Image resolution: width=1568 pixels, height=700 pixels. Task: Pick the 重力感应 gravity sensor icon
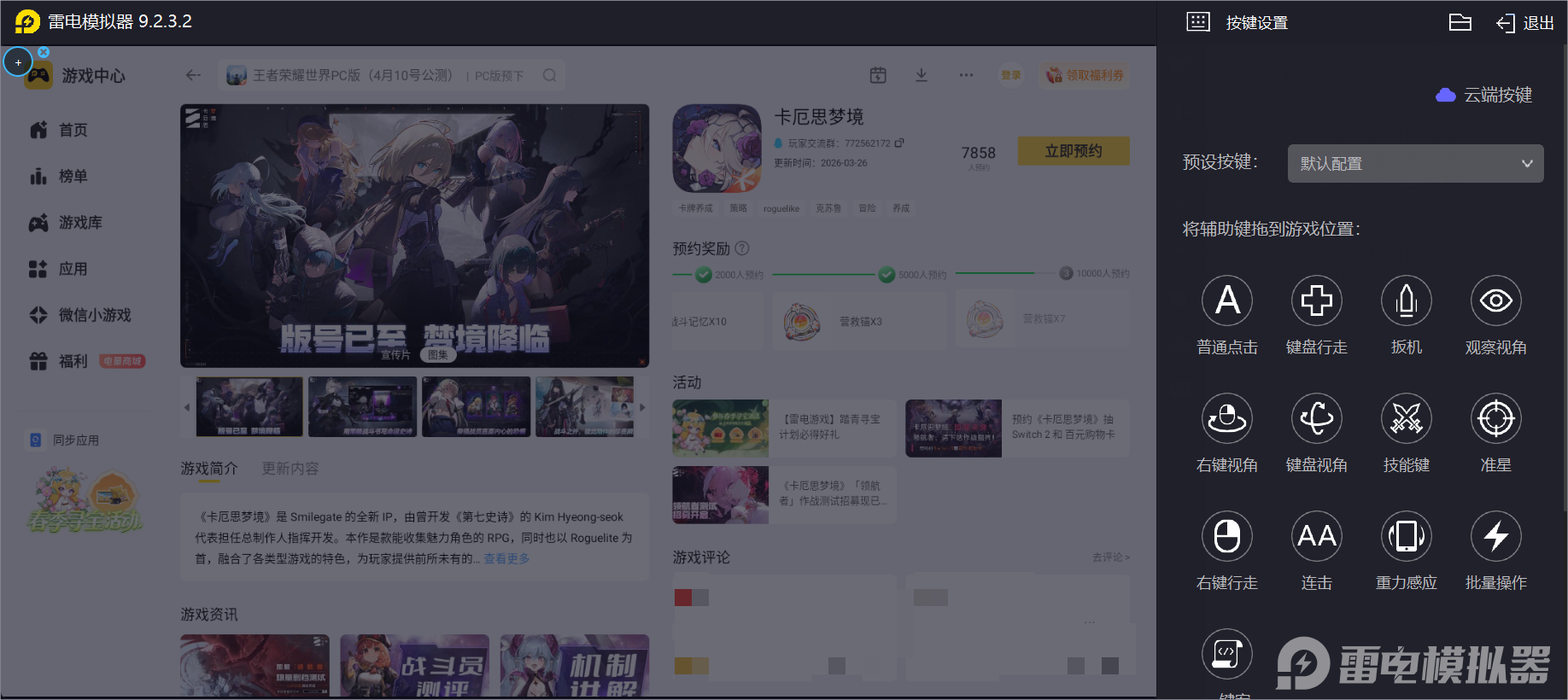pos(1407,536)
